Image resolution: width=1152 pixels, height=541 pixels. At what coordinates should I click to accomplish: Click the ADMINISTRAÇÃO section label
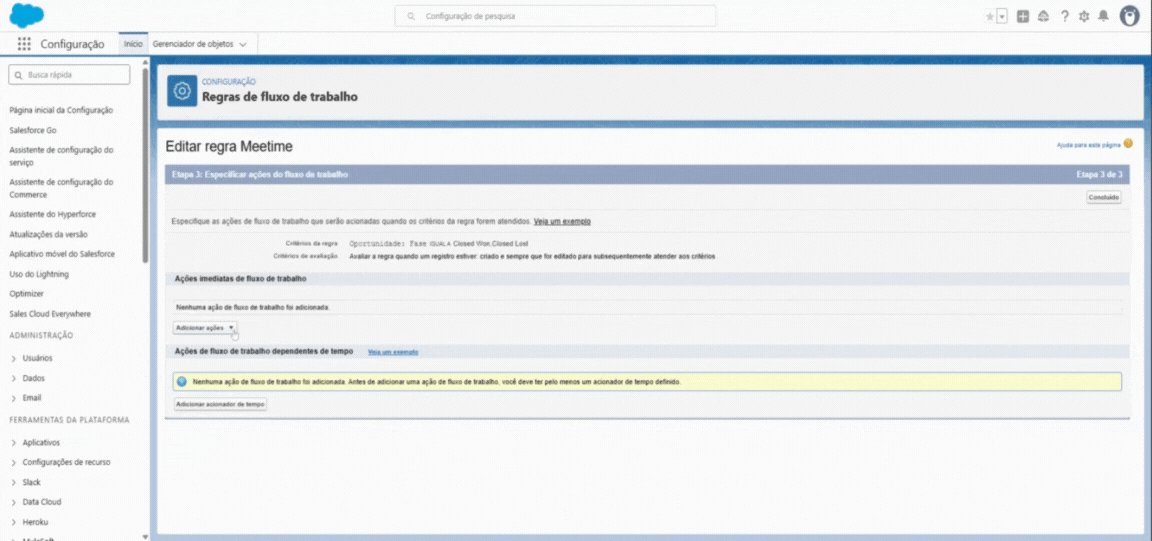(41, 335)
